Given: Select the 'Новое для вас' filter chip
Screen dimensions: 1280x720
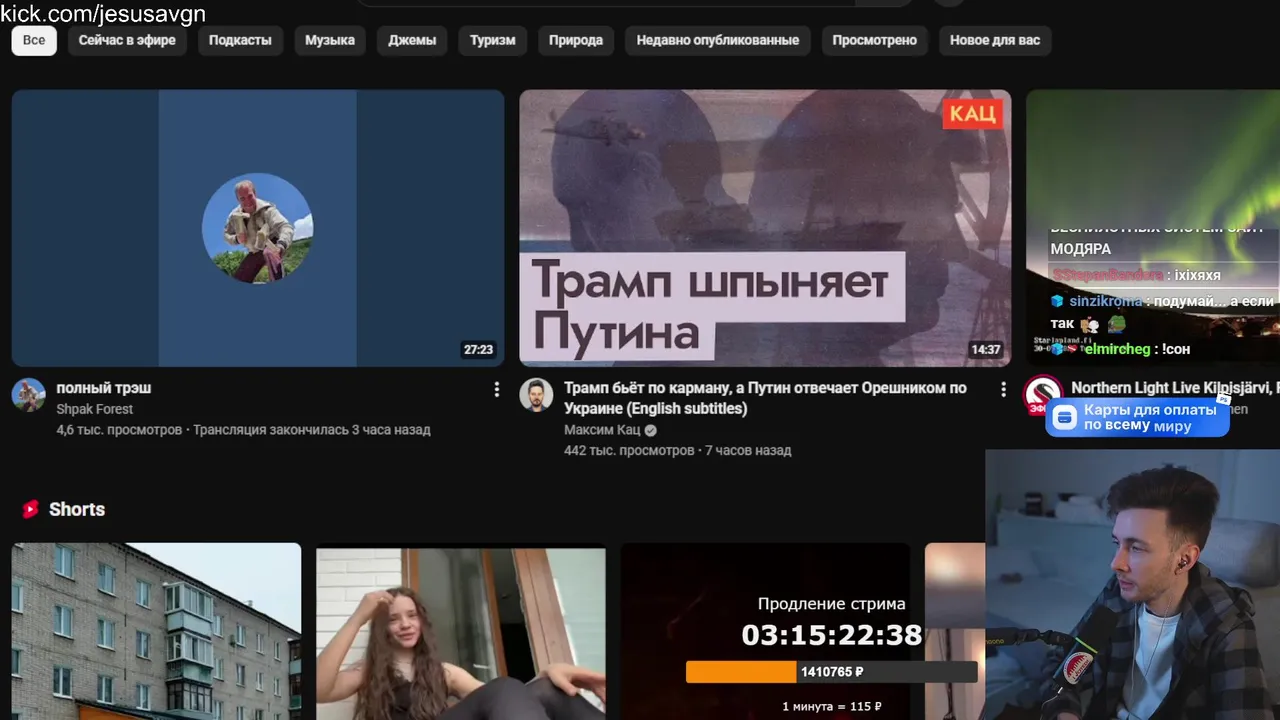Looking at the screenshot, I should 995,41.
